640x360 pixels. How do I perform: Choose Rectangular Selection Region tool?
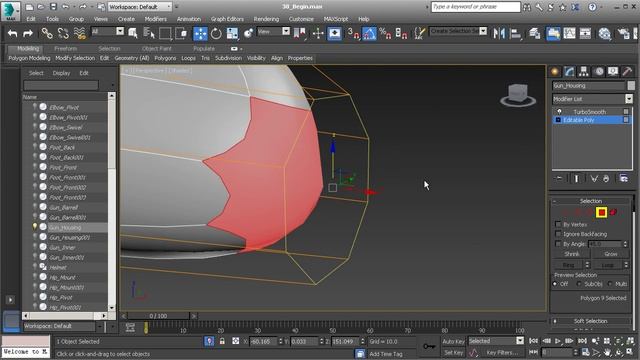(x=165, y=33)
